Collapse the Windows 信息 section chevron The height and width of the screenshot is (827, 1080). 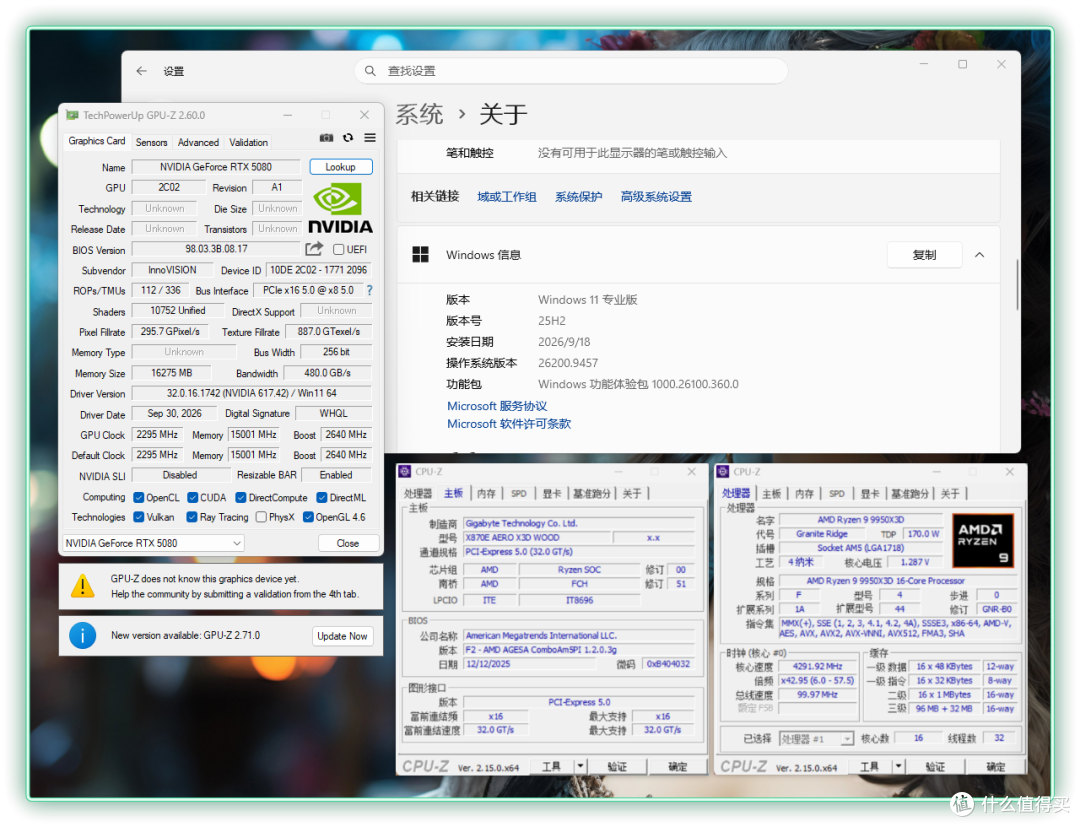click(979, 255)
